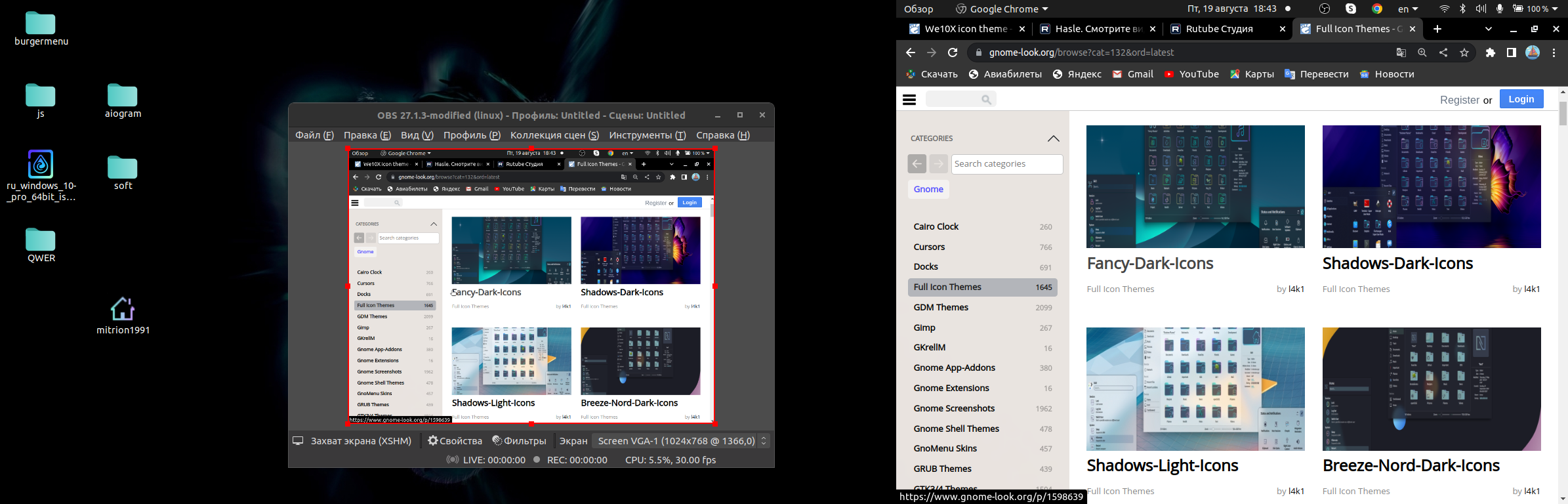Reload the gnome-look page
This screenshot has width=1568, height=504.
[953, 52]
